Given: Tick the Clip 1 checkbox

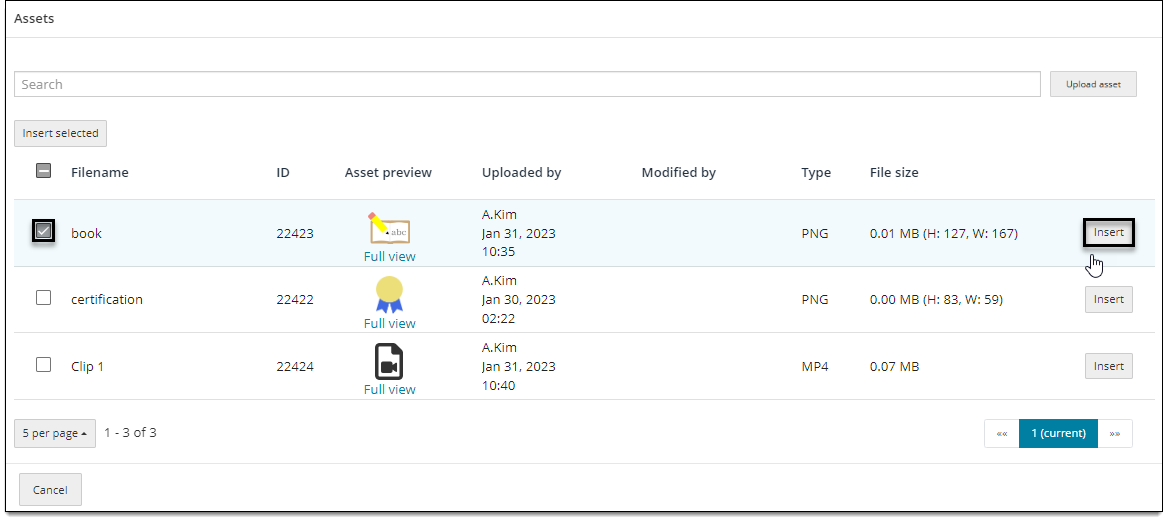Looking at the screenshot, I should pyautogui.click(x=44, y=365).
